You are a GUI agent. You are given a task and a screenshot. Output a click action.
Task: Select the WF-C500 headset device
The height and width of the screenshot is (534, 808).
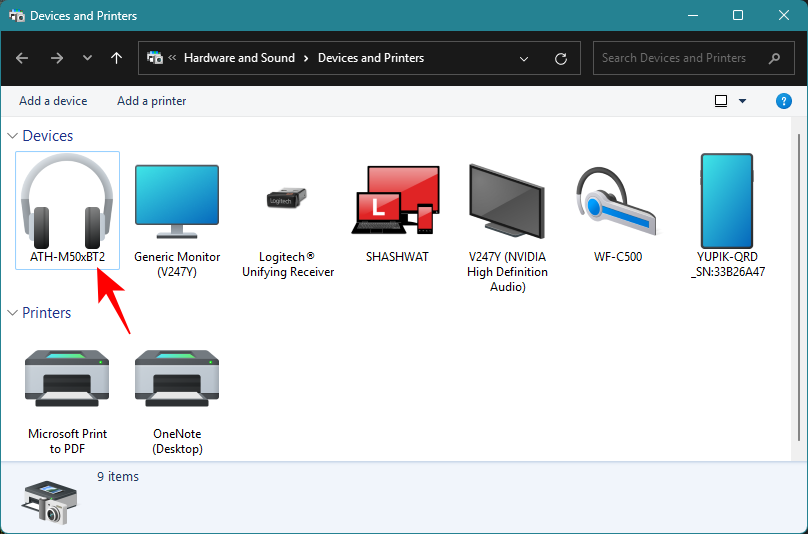point(617,213)
